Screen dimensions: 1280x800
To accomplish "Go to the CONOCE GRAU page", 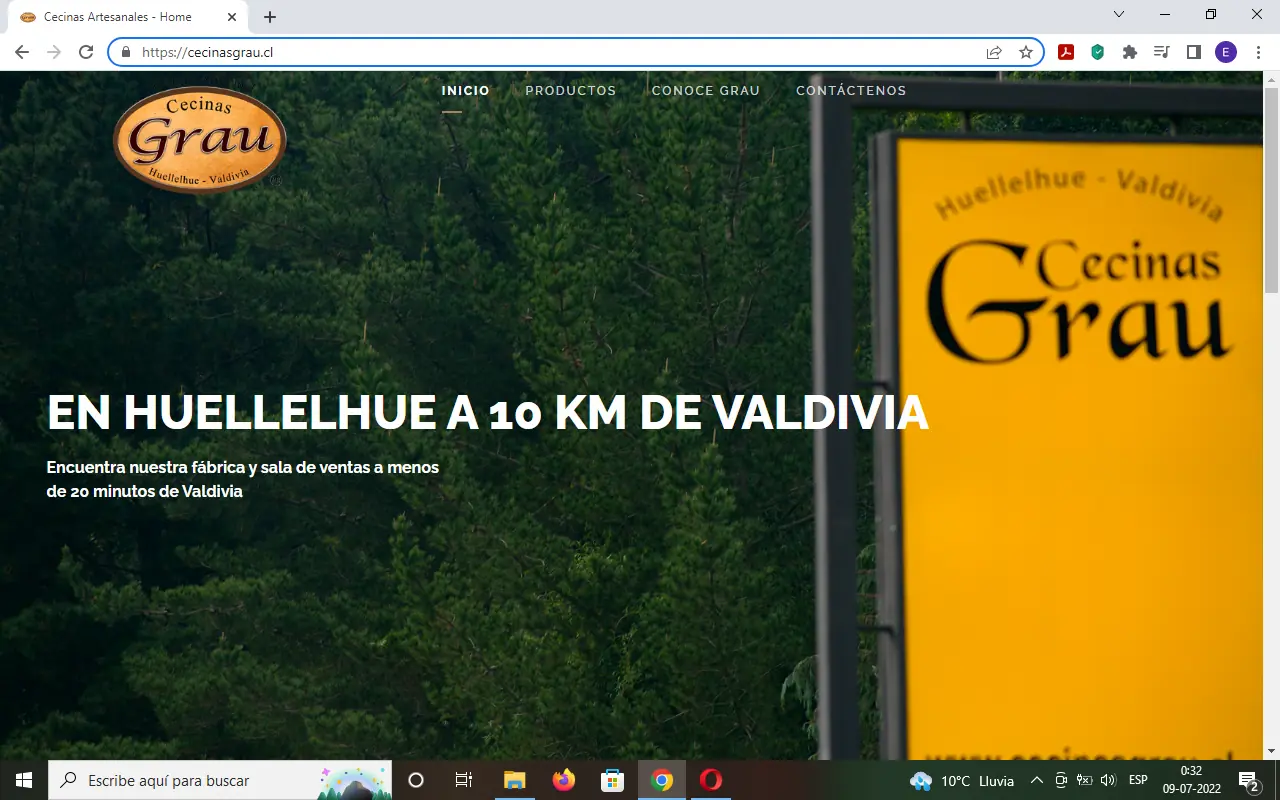I will (705, 91).
